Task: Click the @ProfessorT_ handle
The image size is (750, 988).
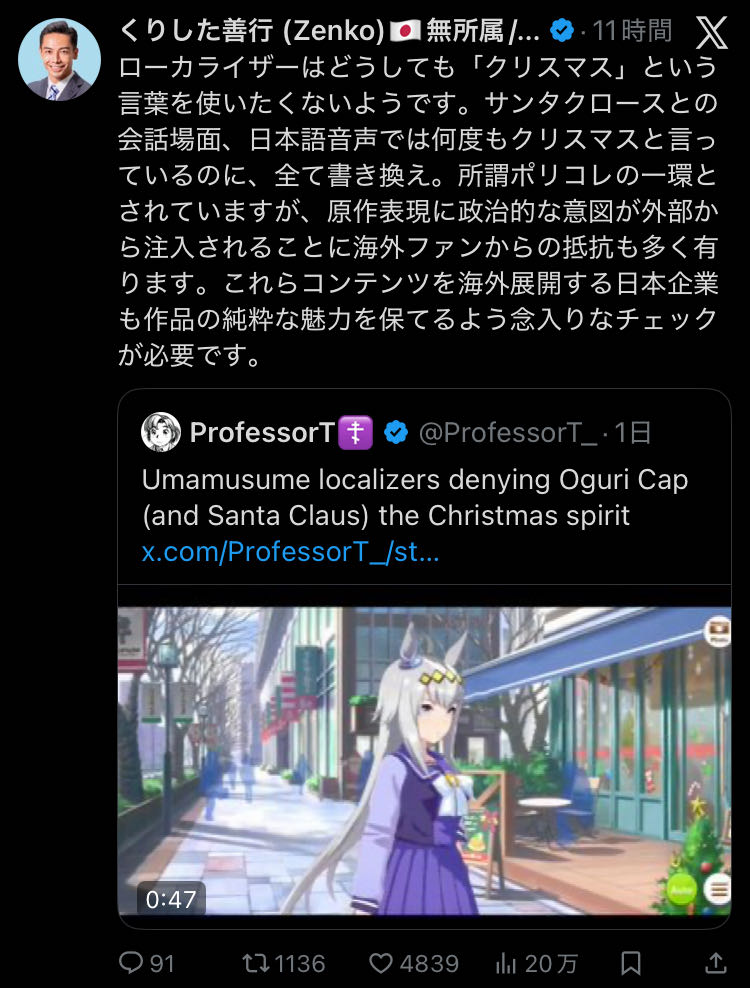Action: [507, 432]
